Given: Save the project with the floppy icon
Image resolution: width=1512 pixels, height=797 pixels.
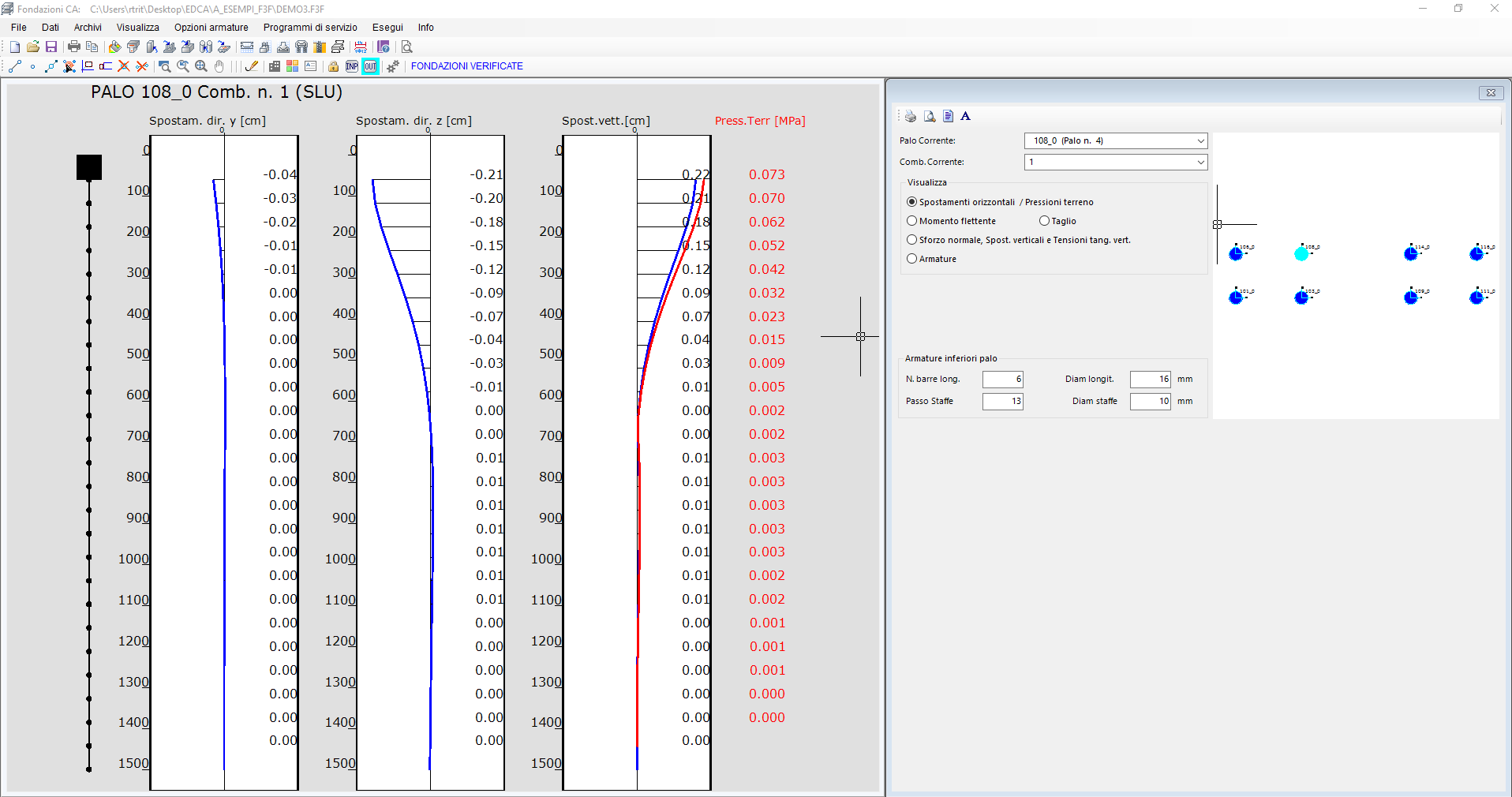Looking at the screenshot, I should 51,47.
